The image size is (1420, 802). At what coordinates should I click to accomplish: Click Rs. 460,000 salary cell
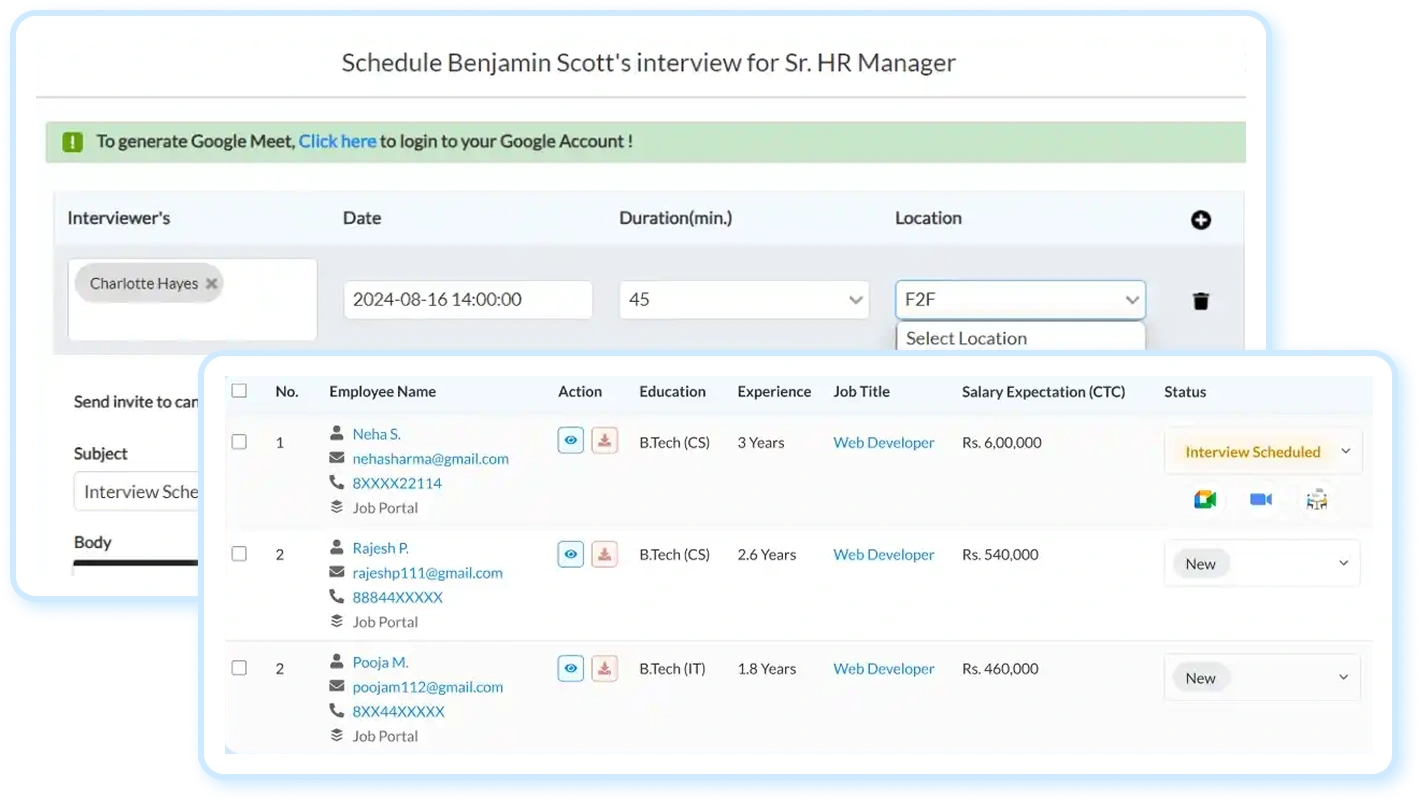pyautogui.click(x=1001, y=668)
